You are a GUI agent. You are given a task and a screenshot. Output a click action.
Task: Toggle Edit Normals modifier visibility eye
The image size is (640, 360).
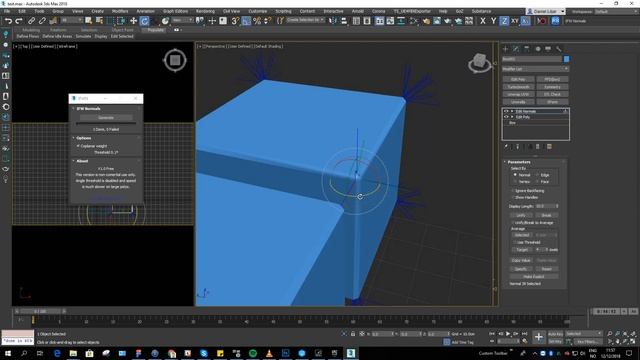coord(506,111)
